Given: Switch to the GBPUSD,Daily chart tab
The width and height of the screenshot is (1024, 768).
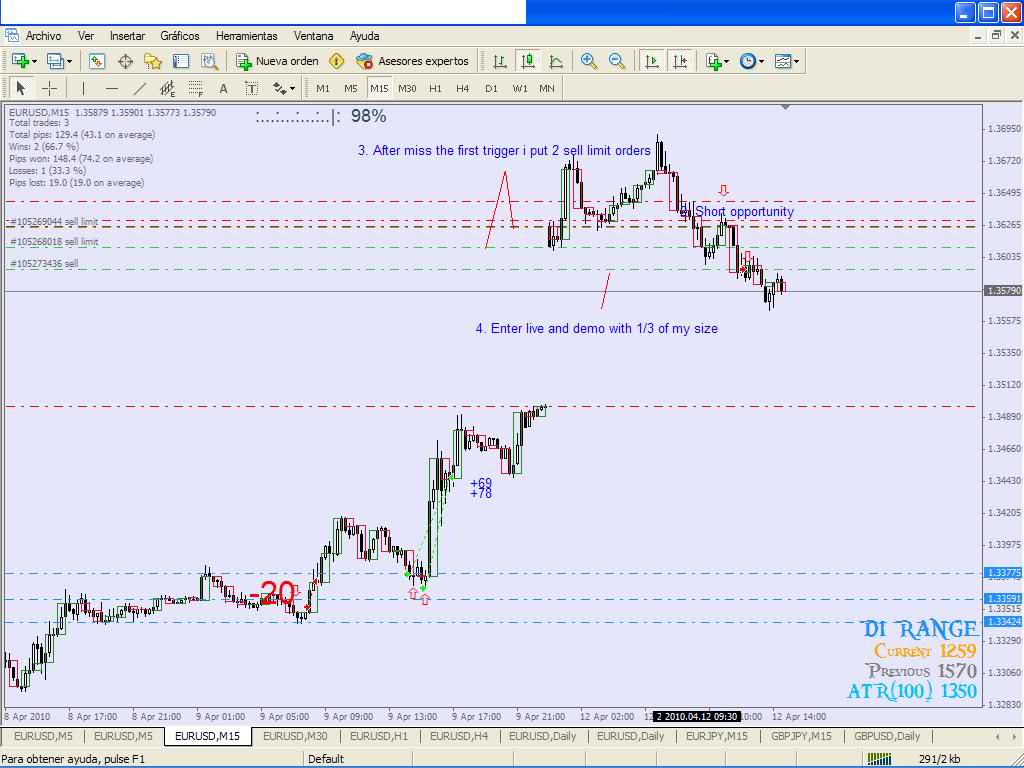Looking at the screenshot, I should click(x=887, y=736).
